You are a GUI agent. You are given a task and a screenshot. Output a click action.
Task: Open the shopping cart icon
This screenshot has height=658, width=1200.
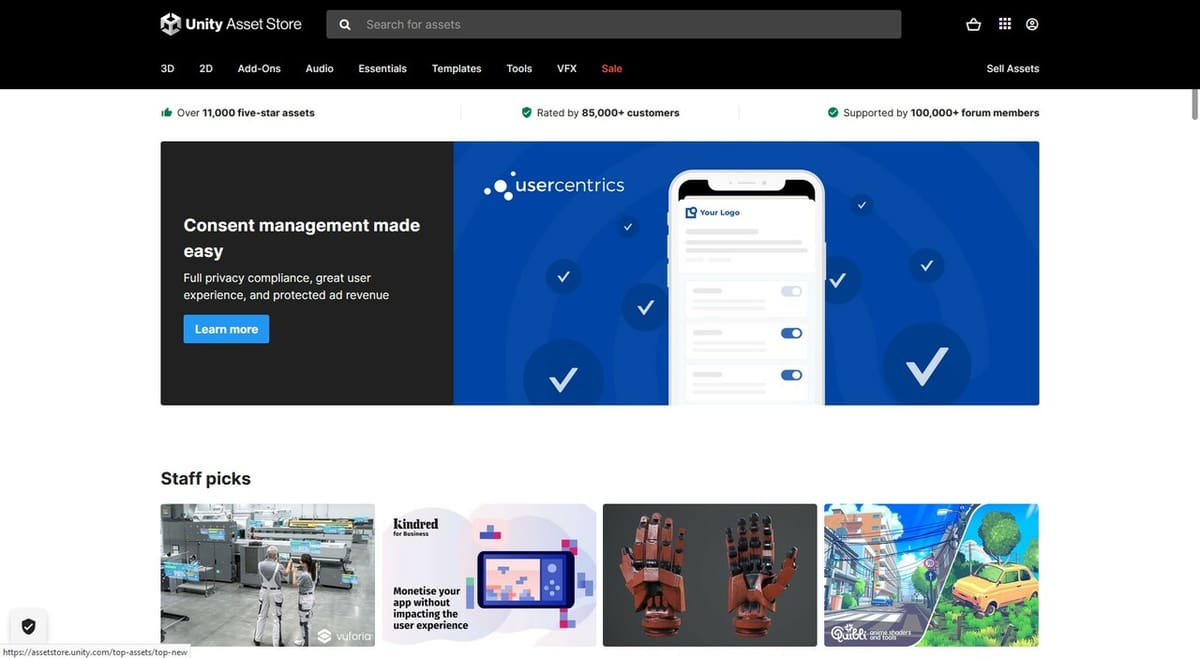973,24
